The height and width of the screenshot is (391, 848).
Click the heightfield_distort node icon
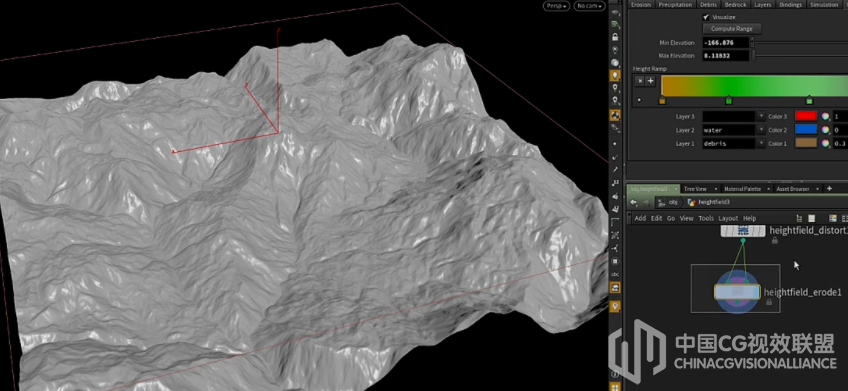click(743, 231)
